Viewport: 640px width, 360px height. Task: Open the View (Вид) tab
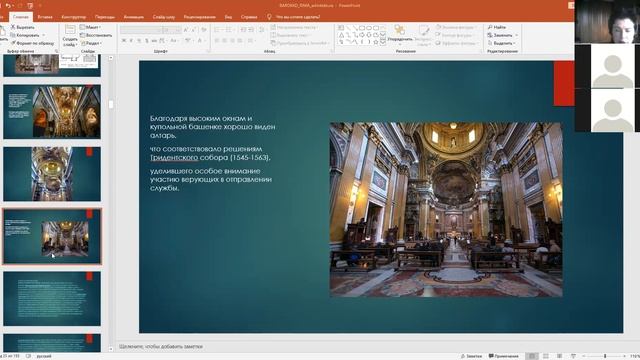tap(228, 17)
